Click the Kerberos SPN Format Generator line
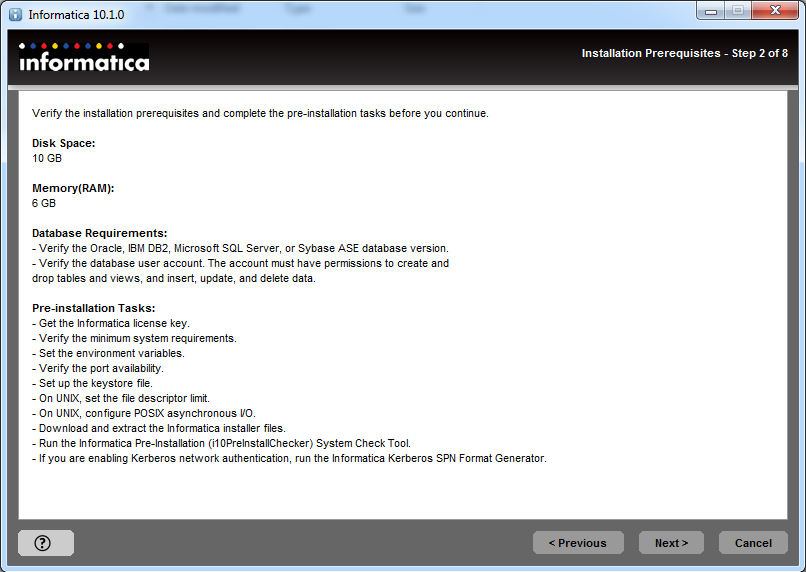The image size is (806, 572). coord(289,458)
